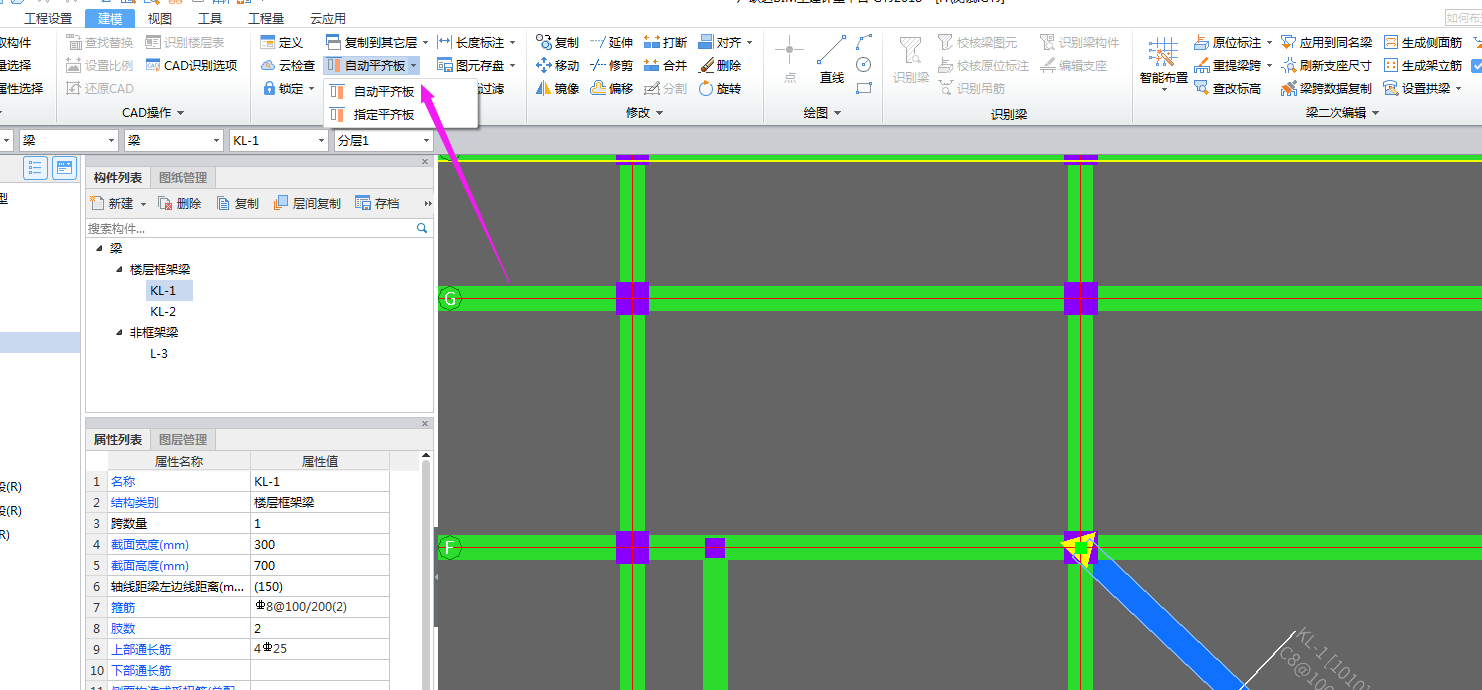Viewport: 1482px width, 690px height.
Task: Collapse the 非框架梁 tree node
Action: click(x=118, y=332)
